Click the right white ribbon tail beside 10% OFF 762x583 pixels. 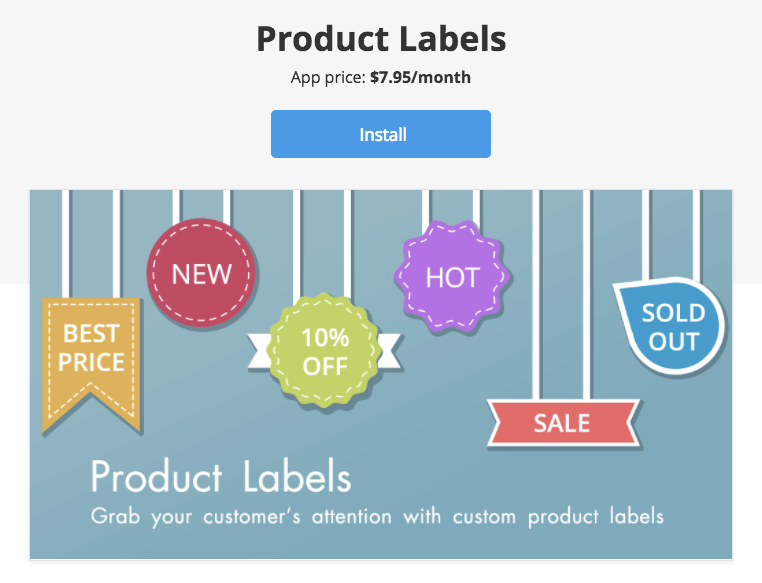click(x=390, y=351)
